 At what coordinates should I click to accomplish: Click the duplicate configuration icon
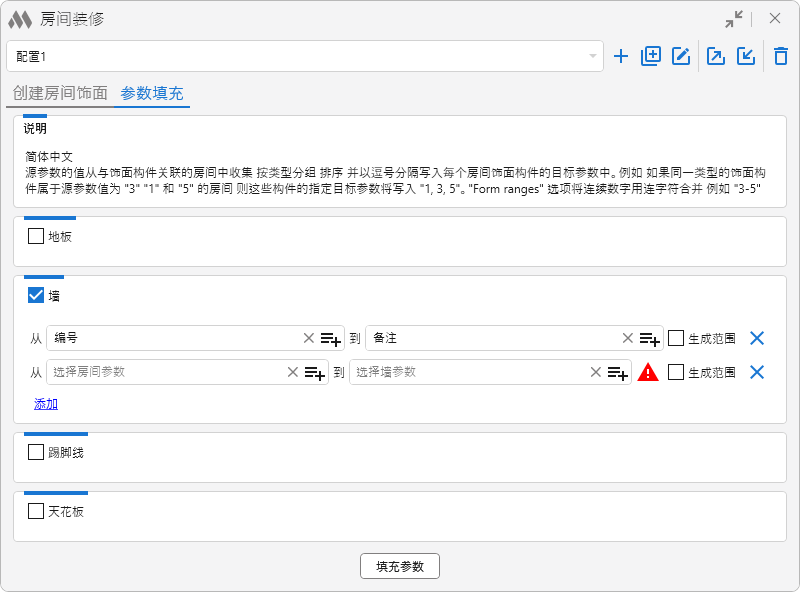(651, 56)
